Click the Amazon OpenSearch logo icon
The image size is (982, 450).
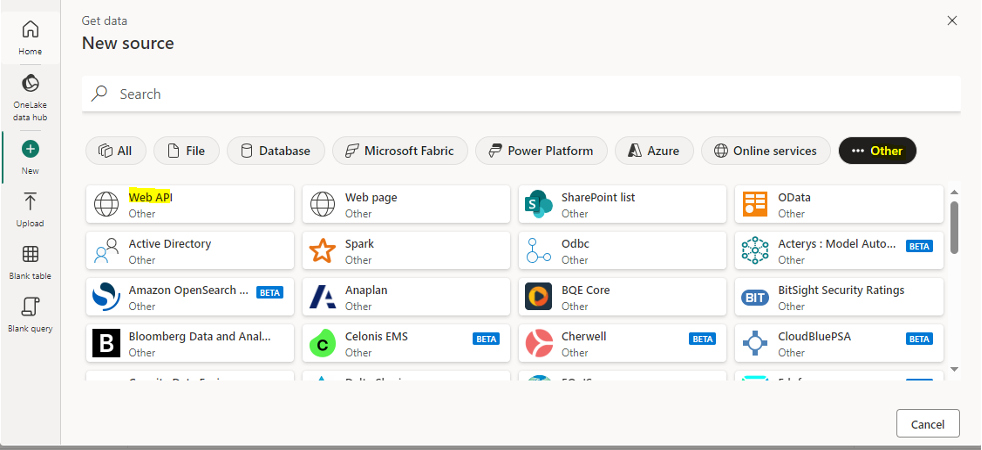(106, 297)
